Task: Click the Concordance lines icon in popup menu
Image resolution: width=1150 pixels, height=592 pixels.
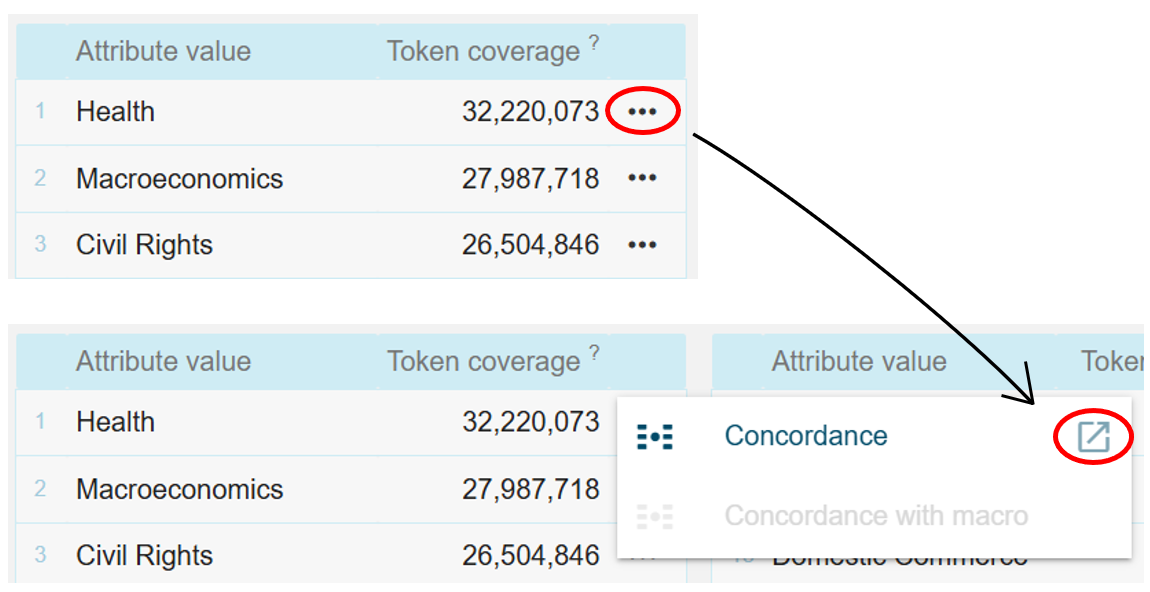Action: pyautogui.click(x=655, y=437)
